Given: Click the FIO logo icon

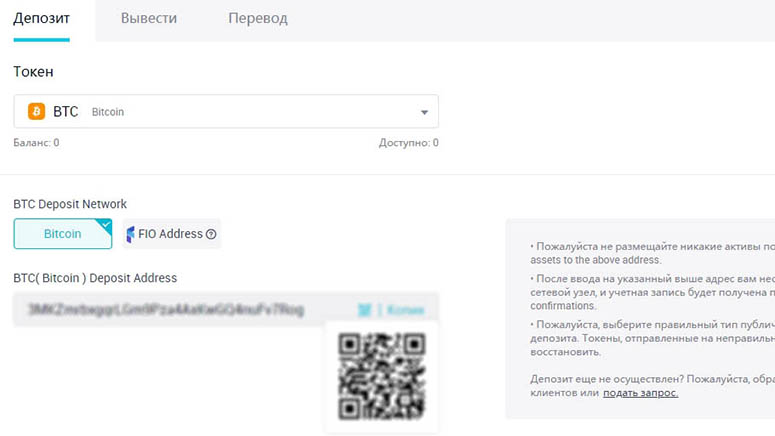Looking at the screenshot, I should (130, 234).
